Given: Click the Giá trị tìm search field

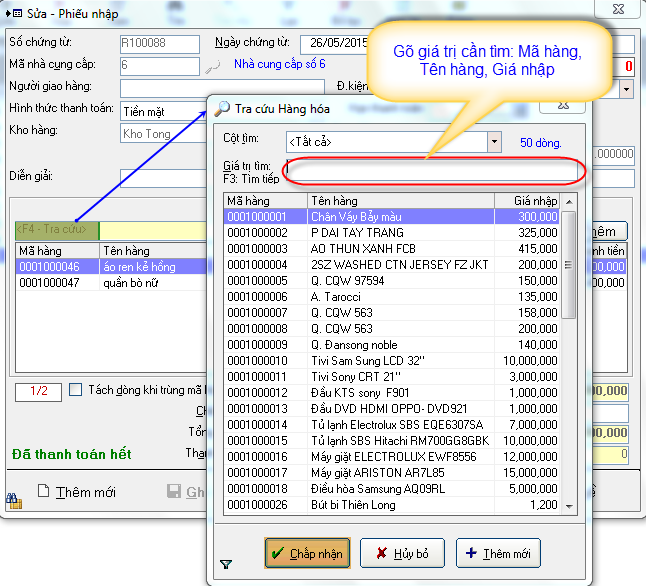Looking at the screenshot, I should [432, 170].
